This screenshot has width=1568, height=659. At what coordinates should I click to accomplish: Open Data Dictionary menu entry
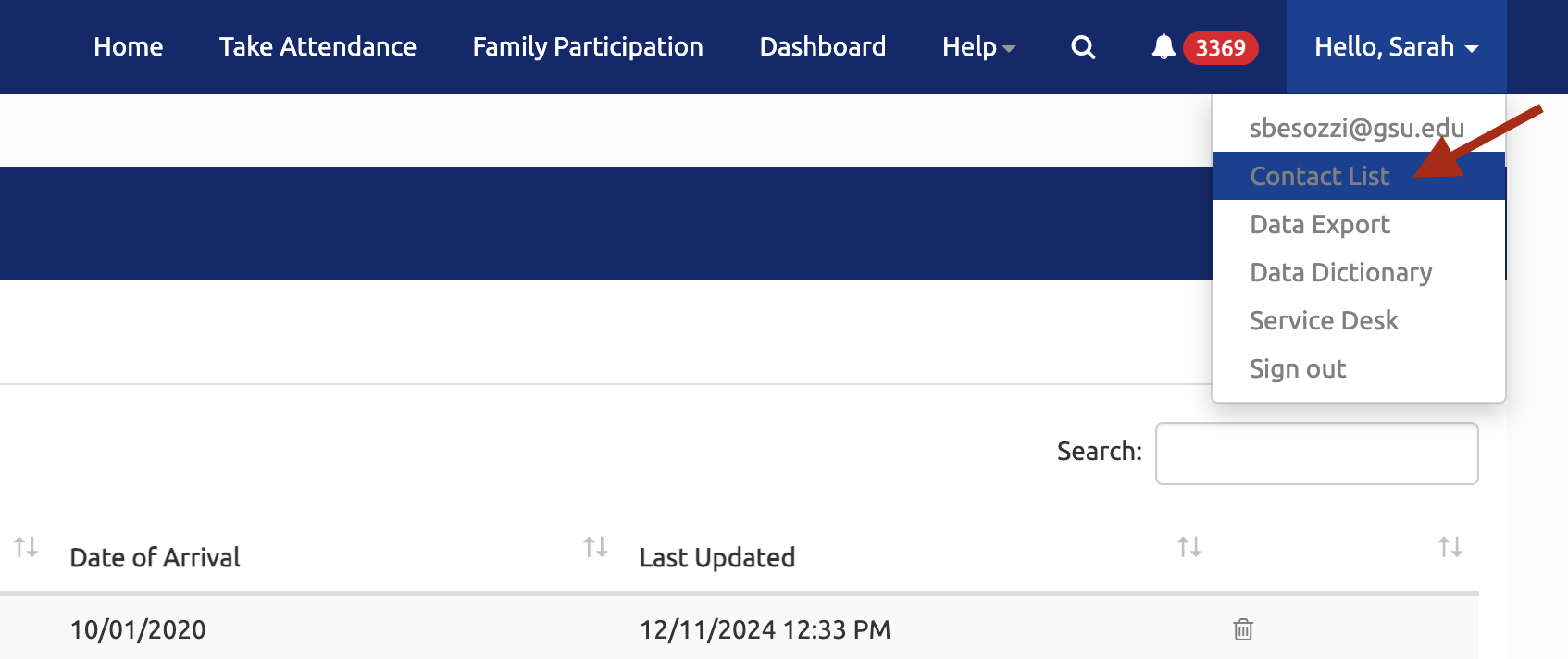click(1340, 272)
